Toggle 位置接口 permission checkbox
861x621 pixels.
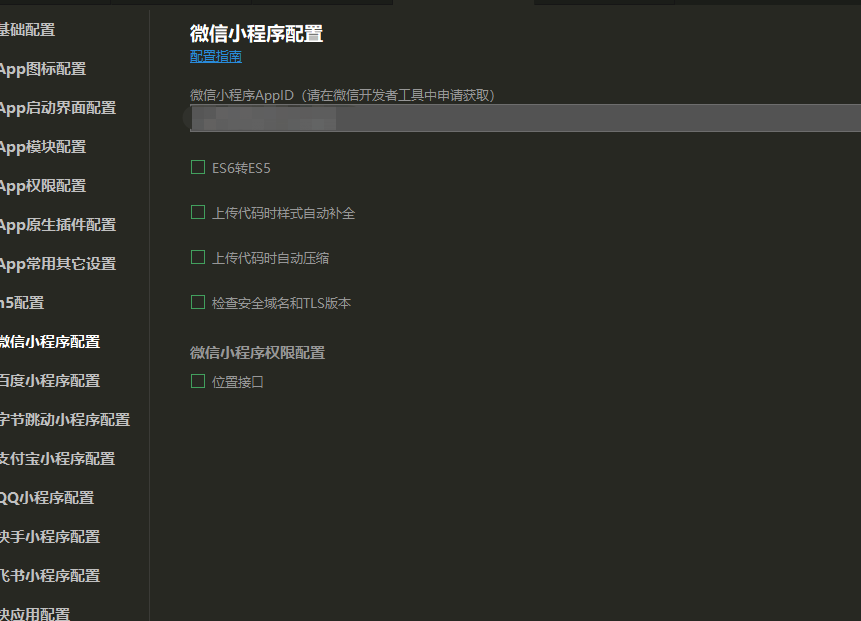[198, 381]
